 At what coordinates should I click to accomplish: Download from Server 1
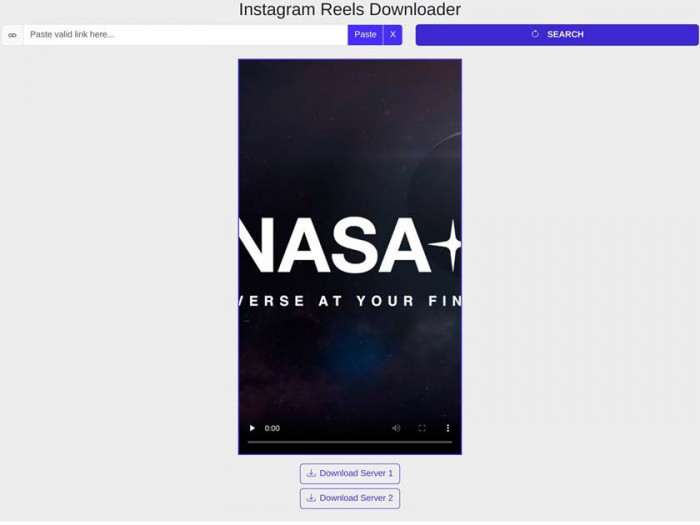350,474
